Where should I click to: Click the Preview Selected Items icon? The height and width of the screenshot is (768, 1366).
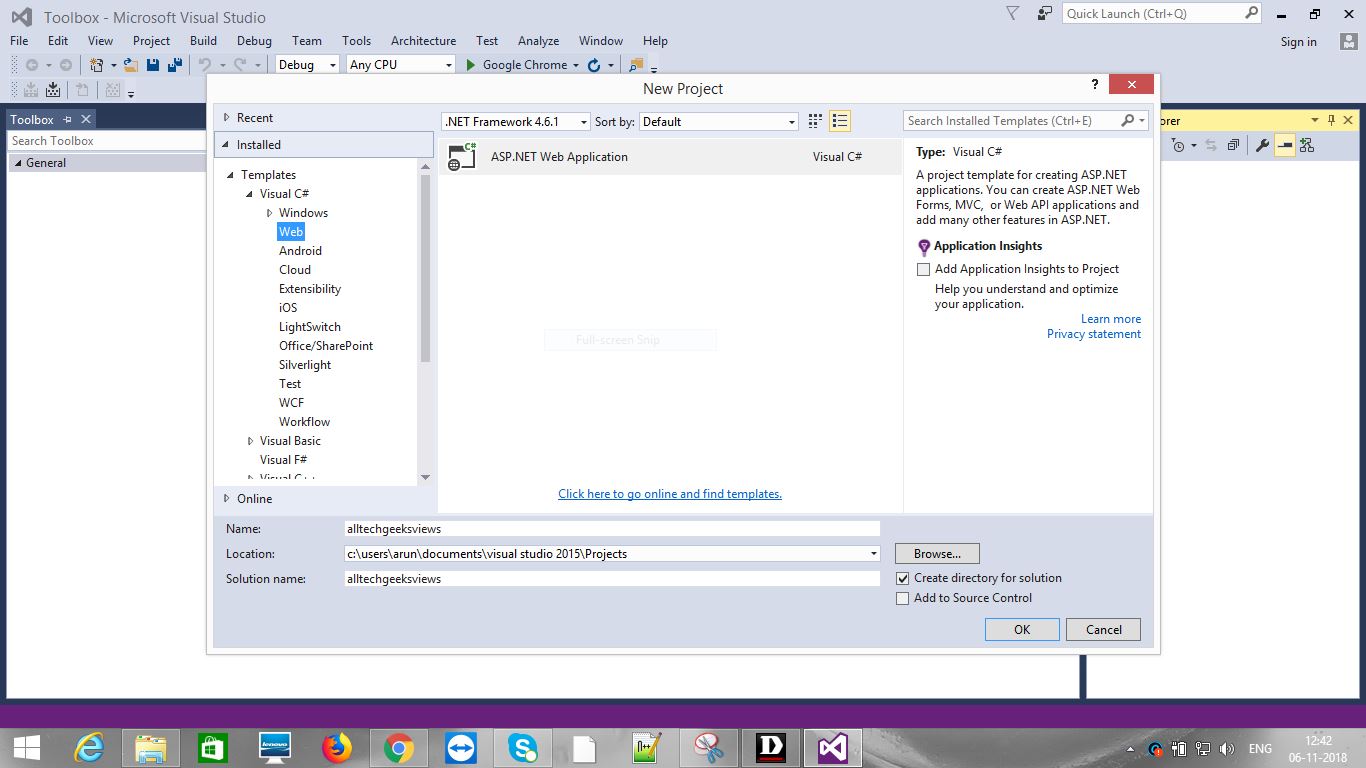(x=1285, y=145)
